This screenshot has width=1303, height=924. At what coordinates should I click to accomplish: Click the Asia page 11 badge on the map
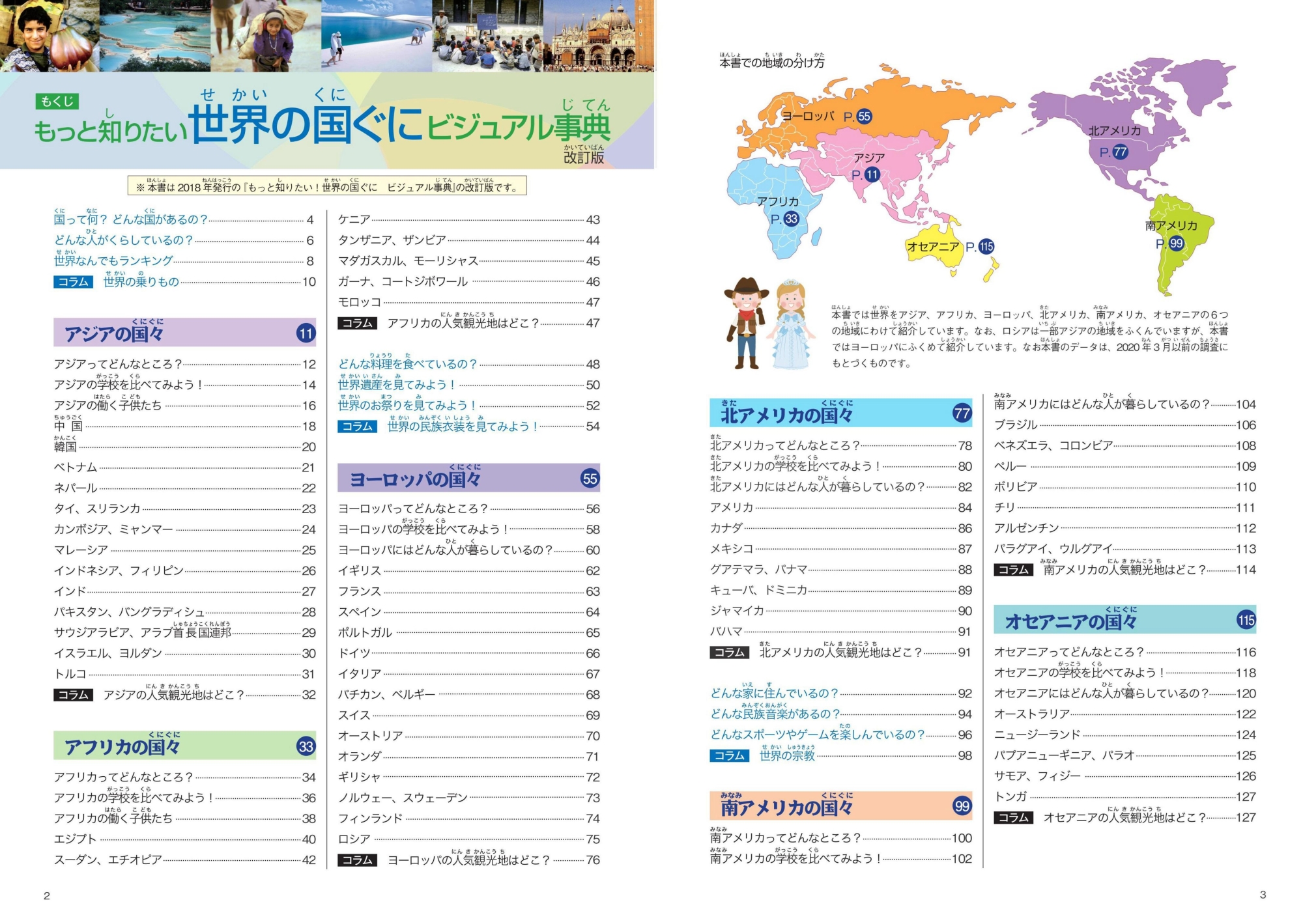pos(872,174)
